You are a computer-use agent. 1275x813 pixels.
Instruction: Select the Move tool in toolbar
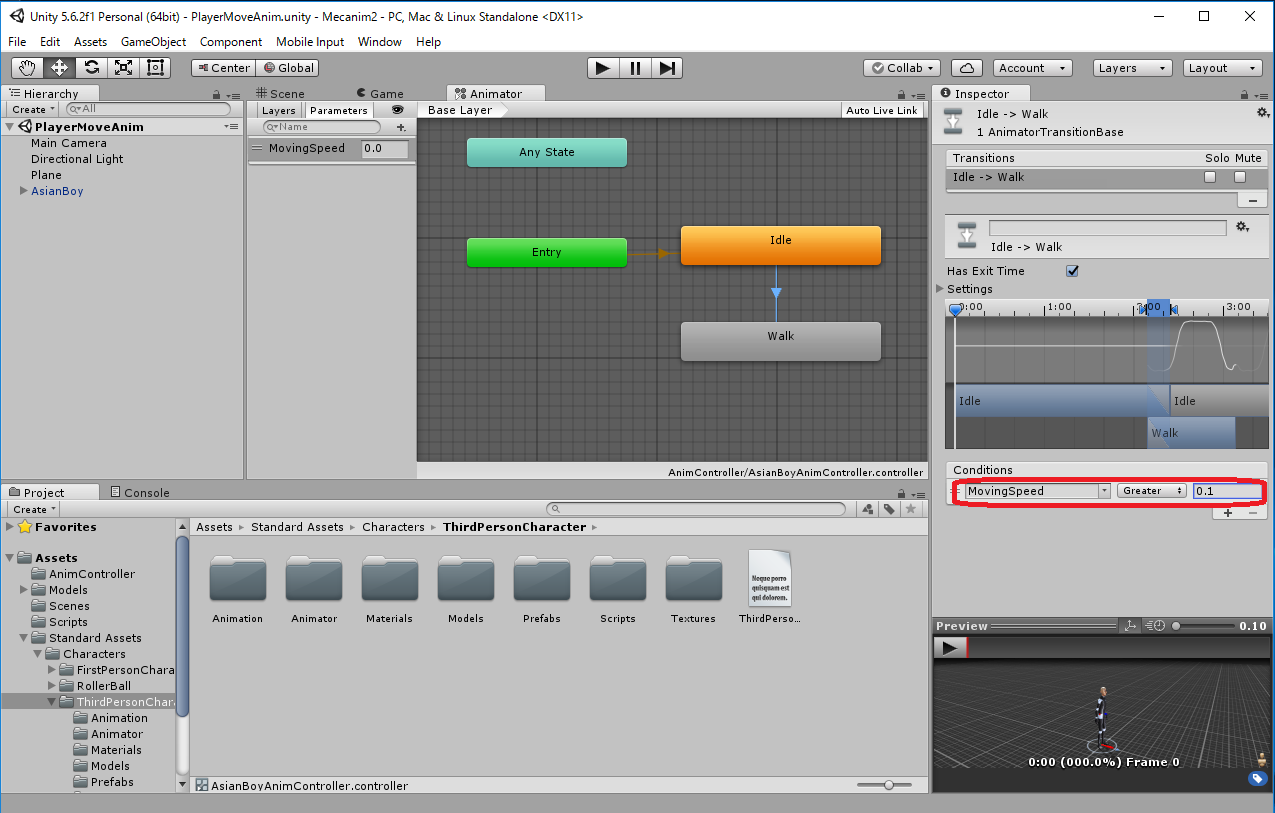click(59, 68)
